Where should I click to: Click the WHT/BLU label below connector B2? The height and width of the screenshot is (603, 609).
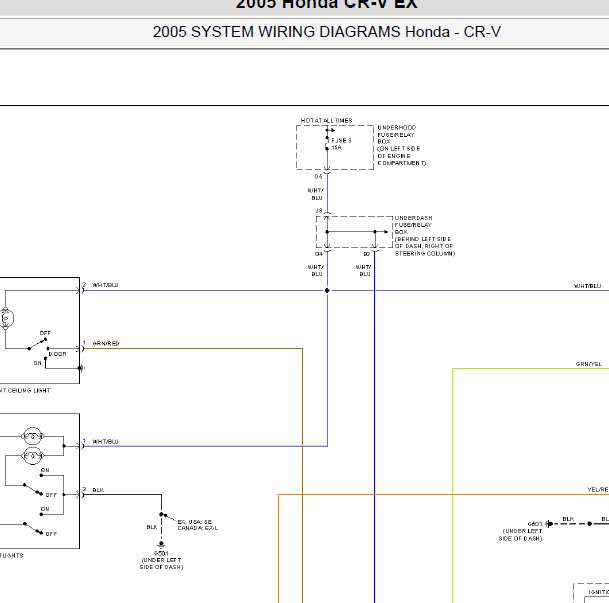[364, 271]
